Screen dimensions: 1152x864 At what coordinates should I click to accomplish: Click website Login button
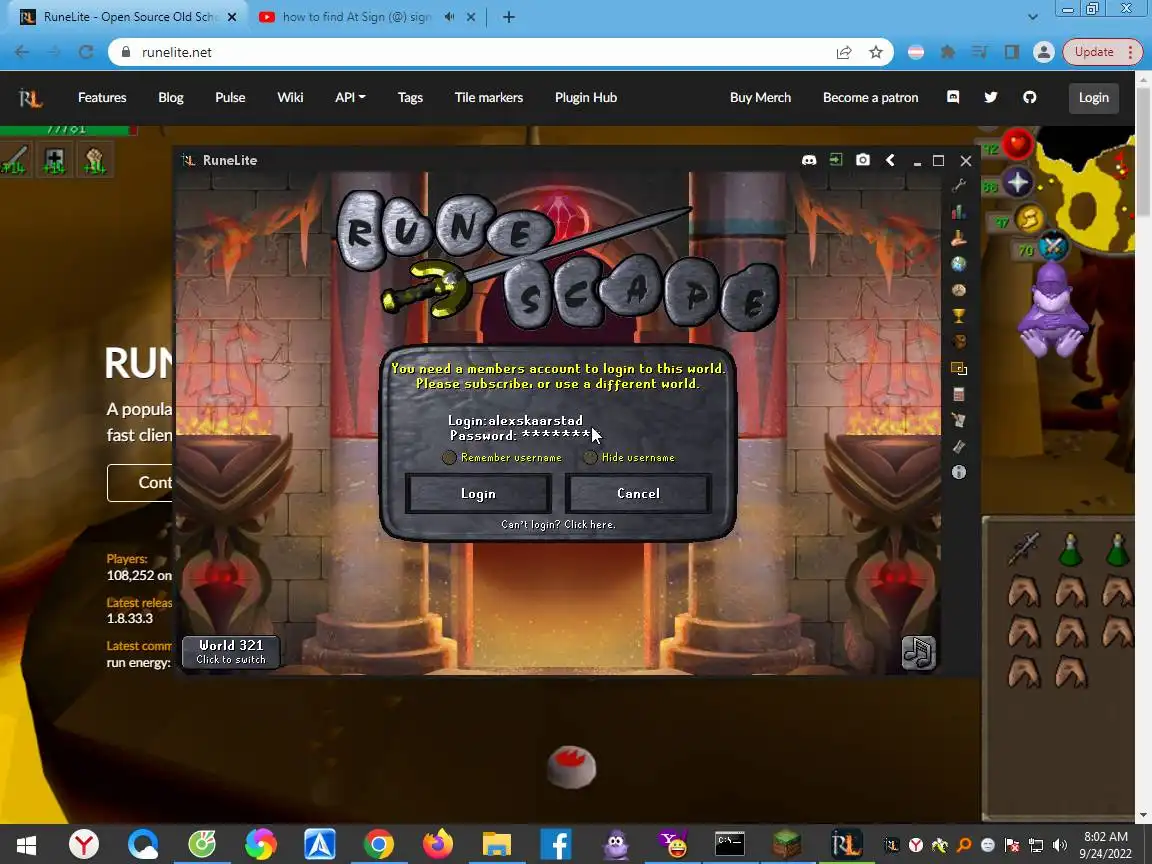click(1093, 98)
